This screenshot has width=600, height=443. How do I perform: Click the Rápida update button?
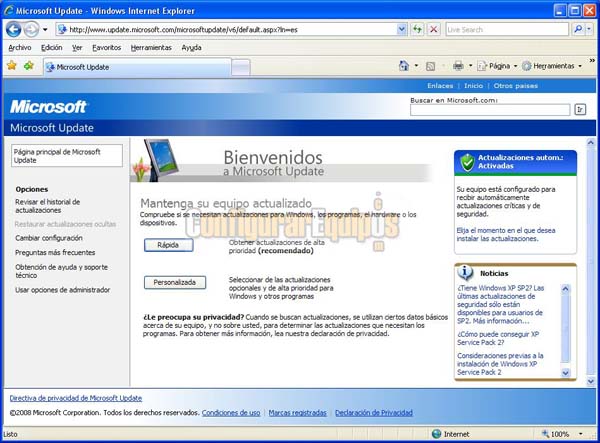(168, 245)
